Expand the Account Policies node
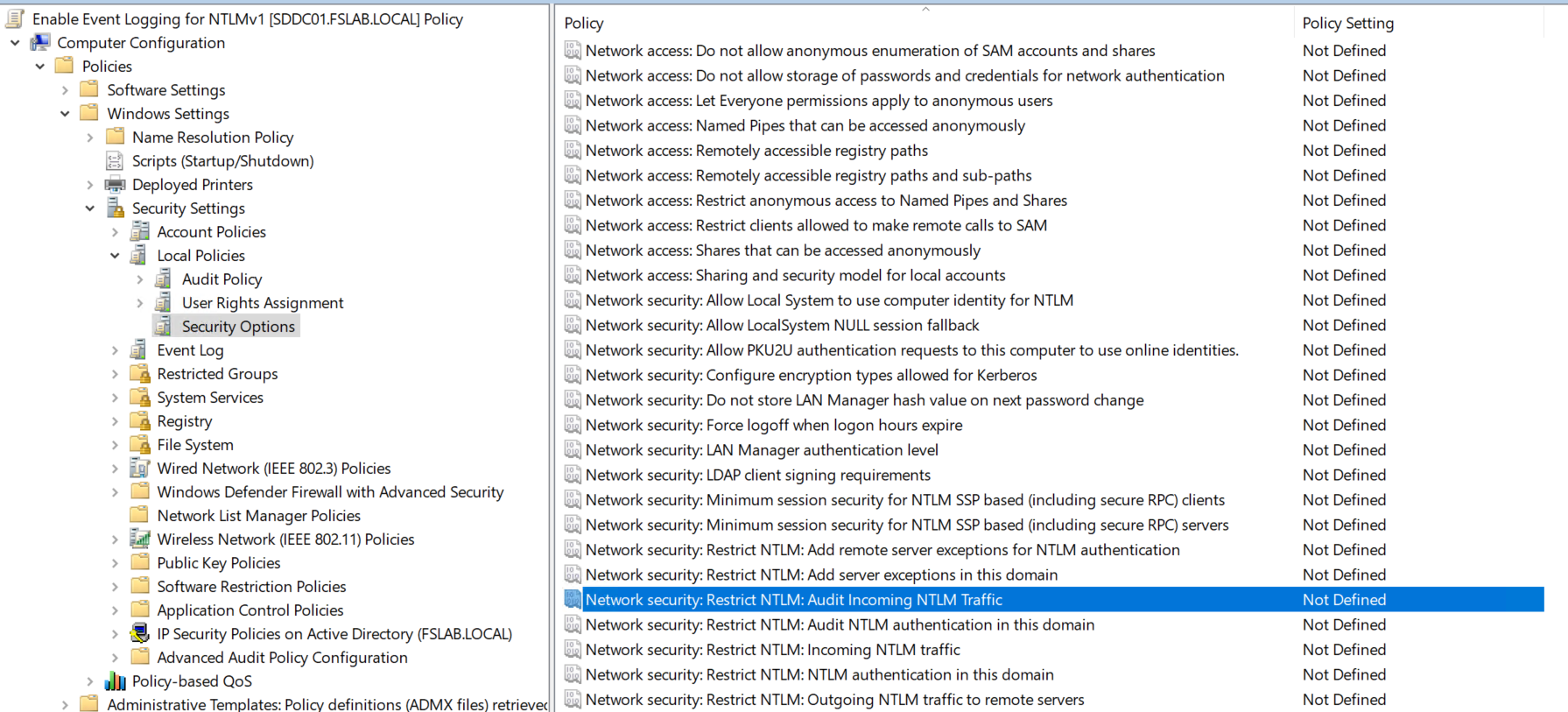The width and height of the screenshot is (1568, 712). 115,231
